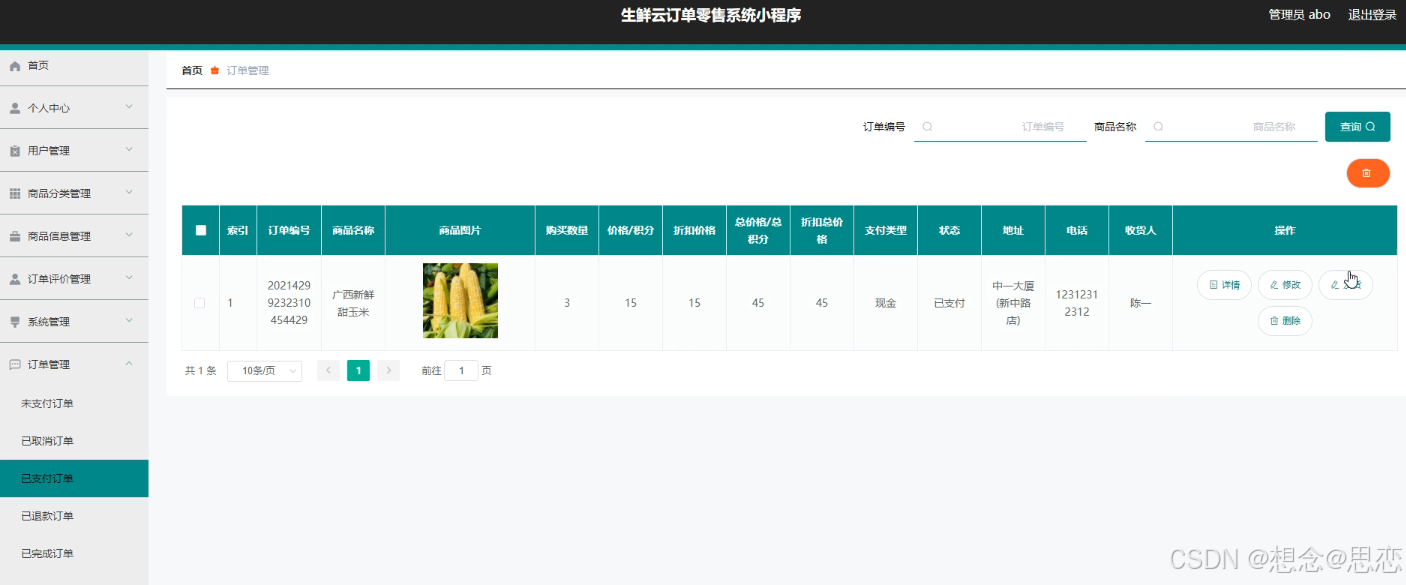Click 退出登录 to log out
1406x585 pixels.
(1372, 15)
